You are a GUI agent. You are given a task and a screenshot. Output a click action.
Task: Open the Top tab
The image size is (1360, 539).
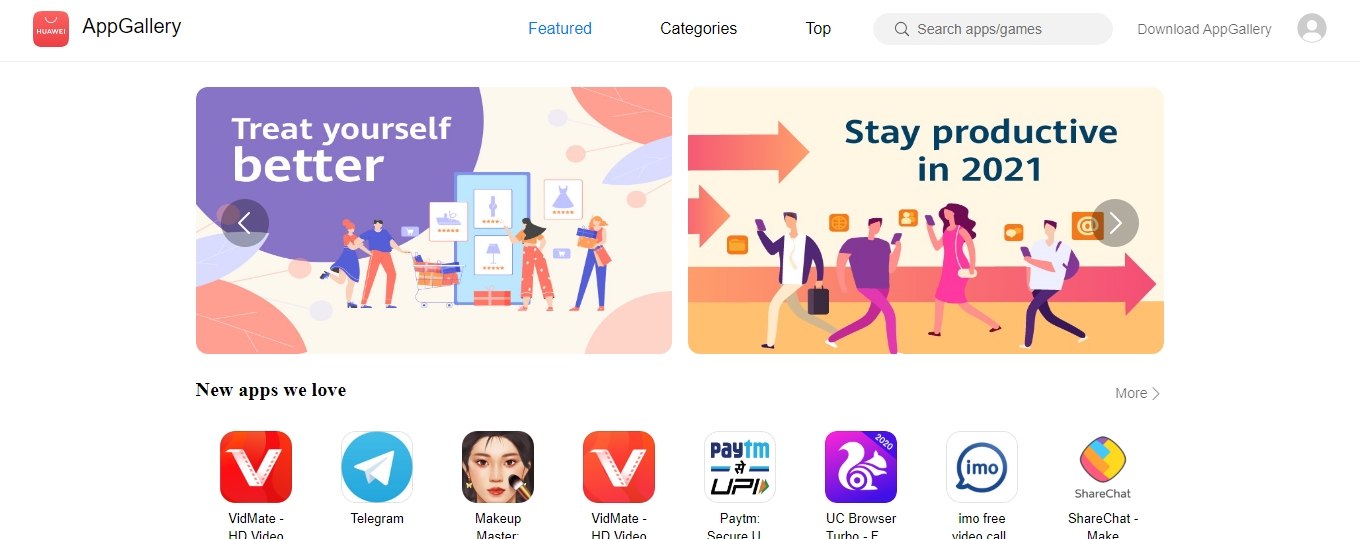[818, 29]
